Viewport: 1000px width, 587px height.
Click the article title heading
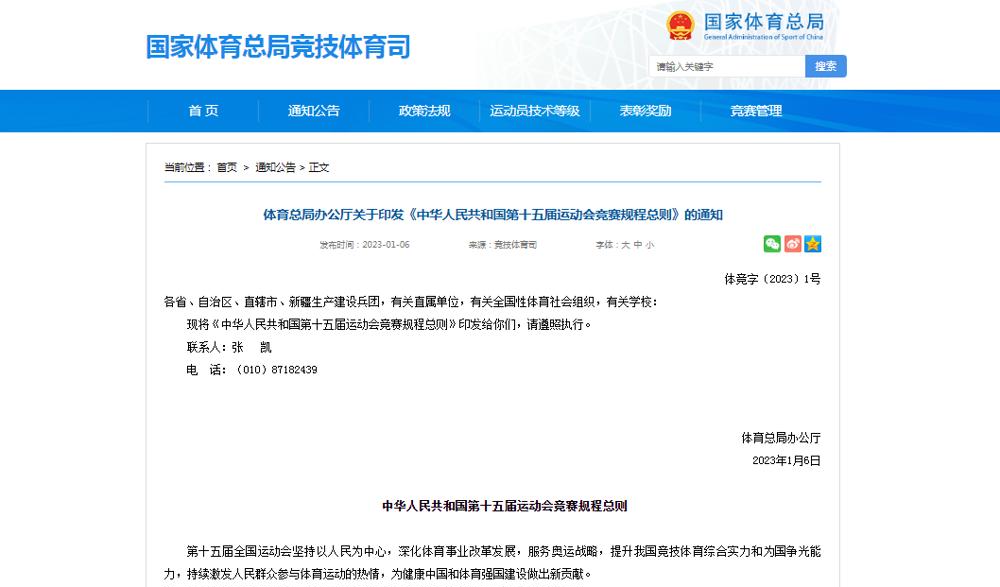492,214
